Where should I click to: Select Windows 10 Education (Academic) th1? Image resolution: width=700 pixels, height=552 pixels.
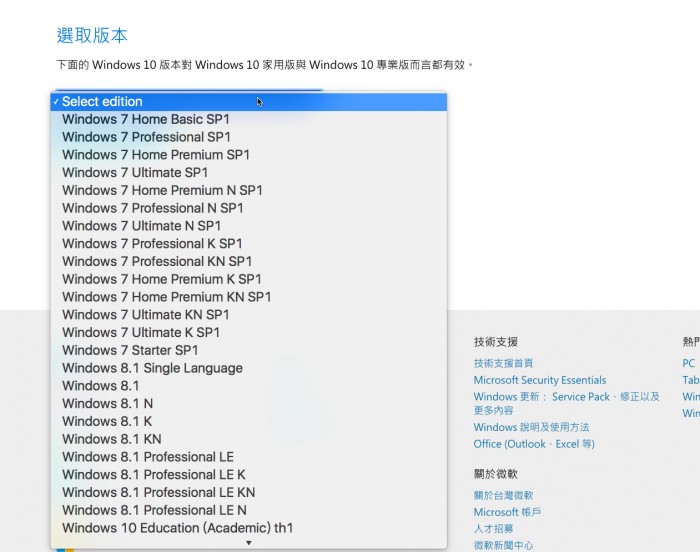pos(249,528)
